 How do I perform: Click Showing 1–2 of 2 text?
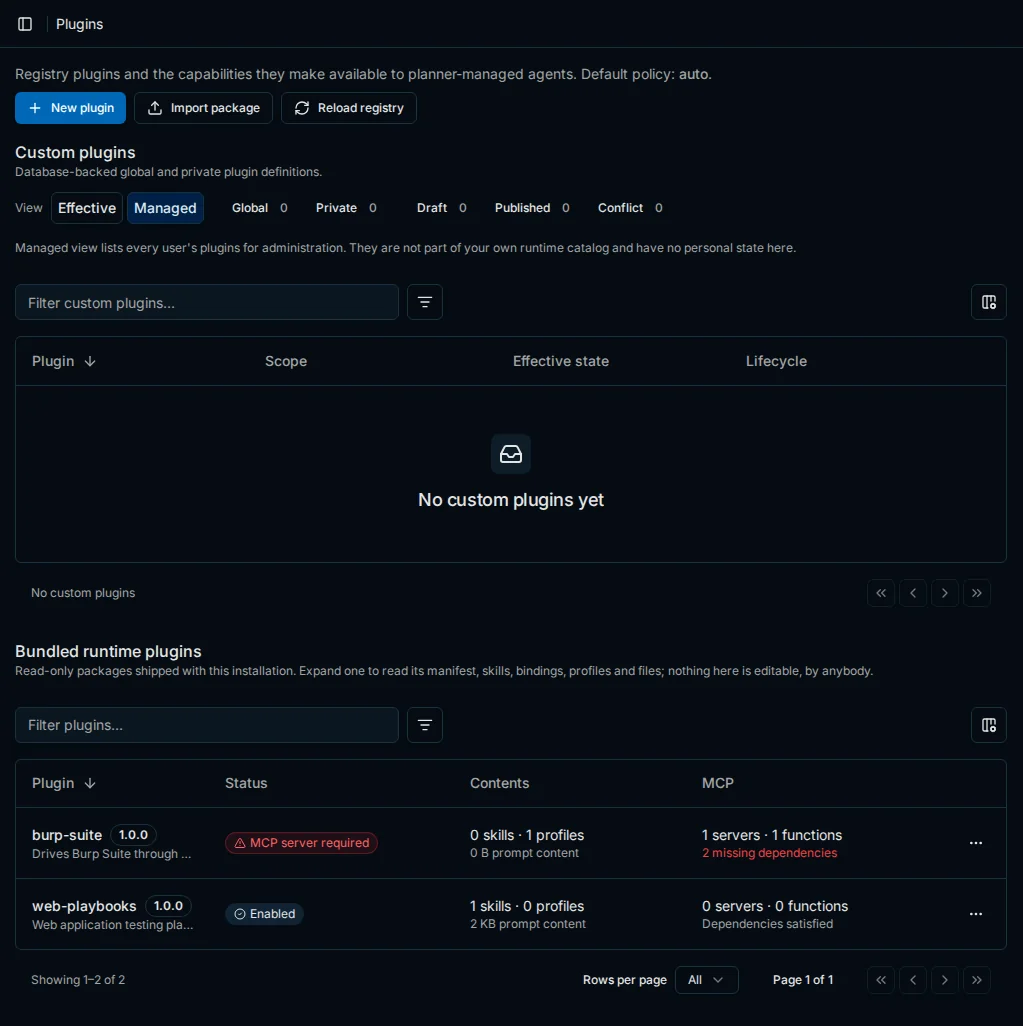pos(78,980)
